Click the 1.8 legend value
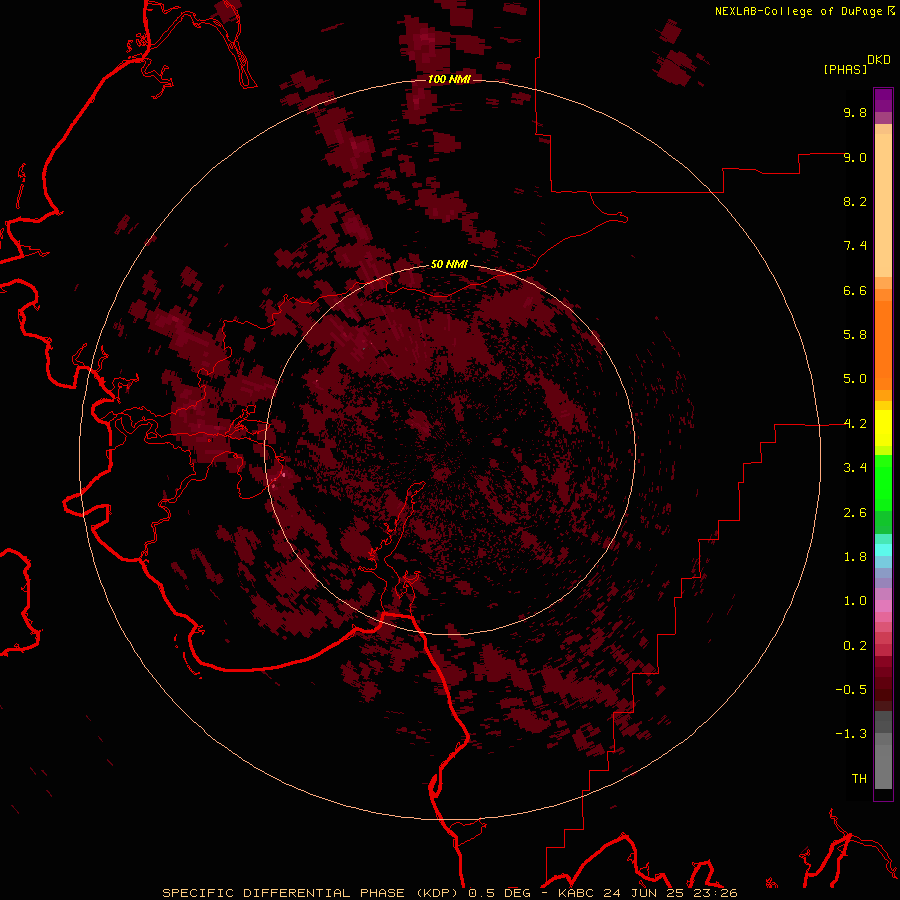 coord(855,557)
